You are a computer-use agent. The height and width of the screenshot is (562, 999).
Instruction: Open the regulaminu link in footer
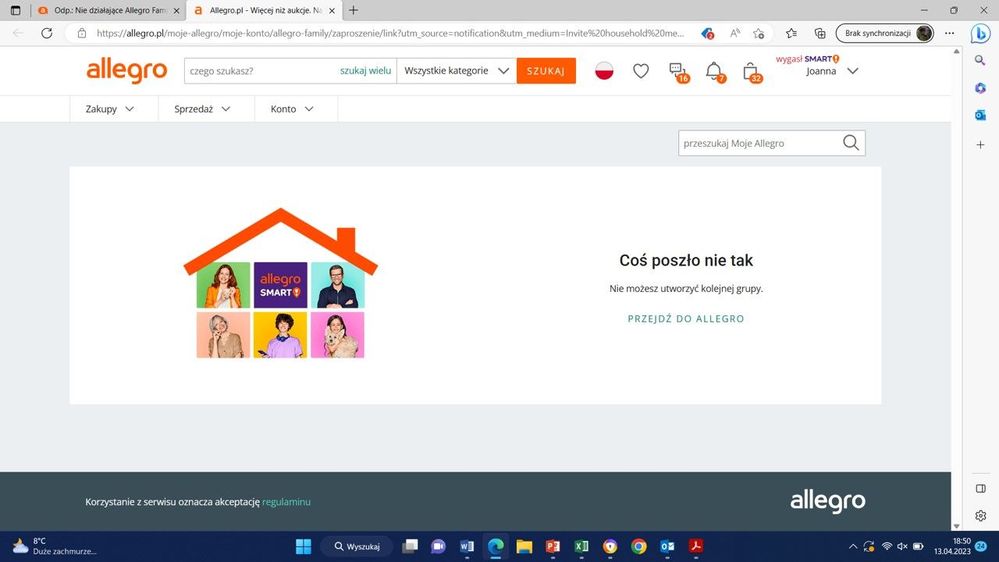(x=286, y=502)
